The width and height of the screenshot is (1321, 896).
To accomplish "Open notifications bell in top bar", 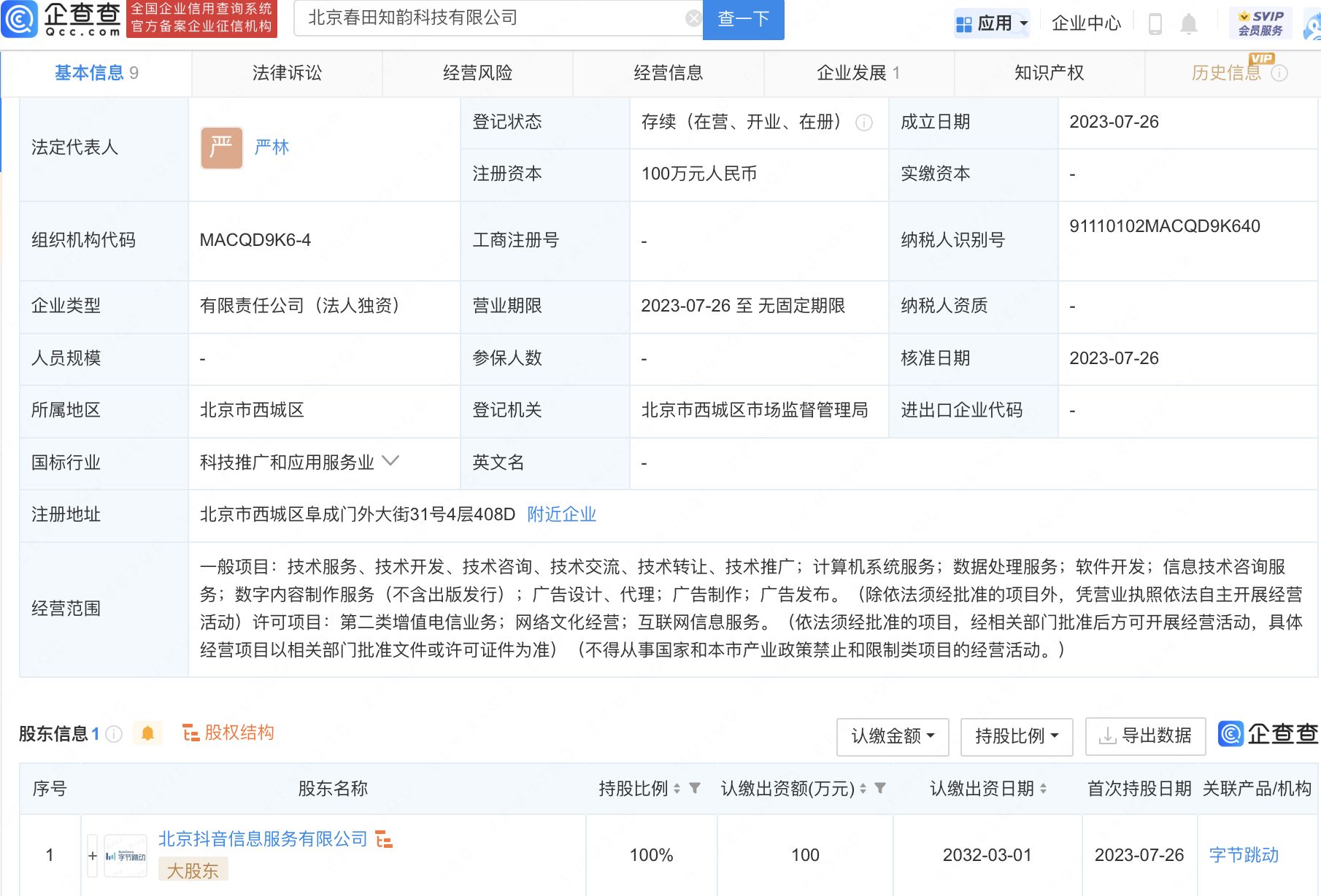I will click(1189, 23).
